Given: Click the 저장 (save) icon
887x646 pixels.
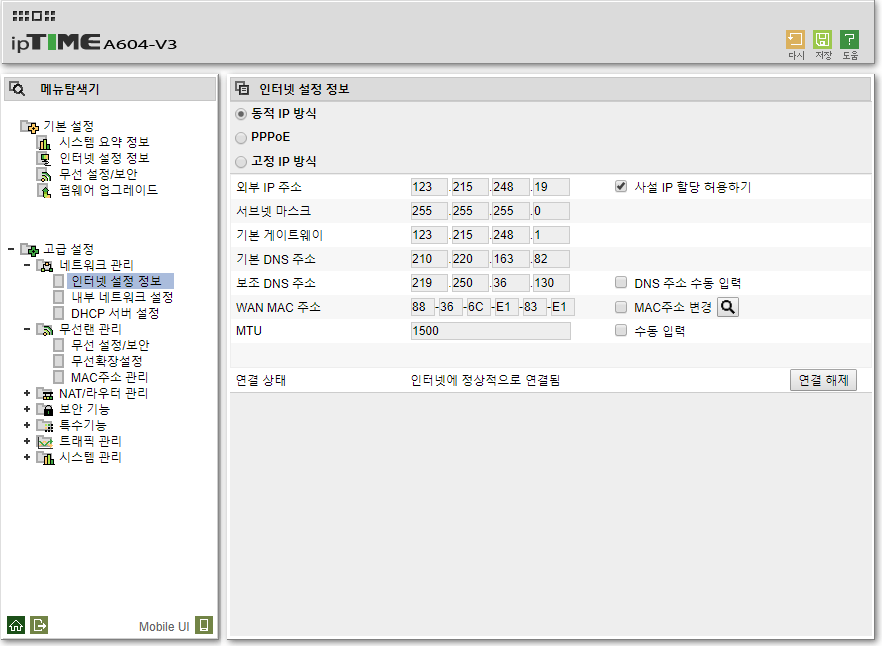Looking at the screenshot, I should [x=823, y=40].
